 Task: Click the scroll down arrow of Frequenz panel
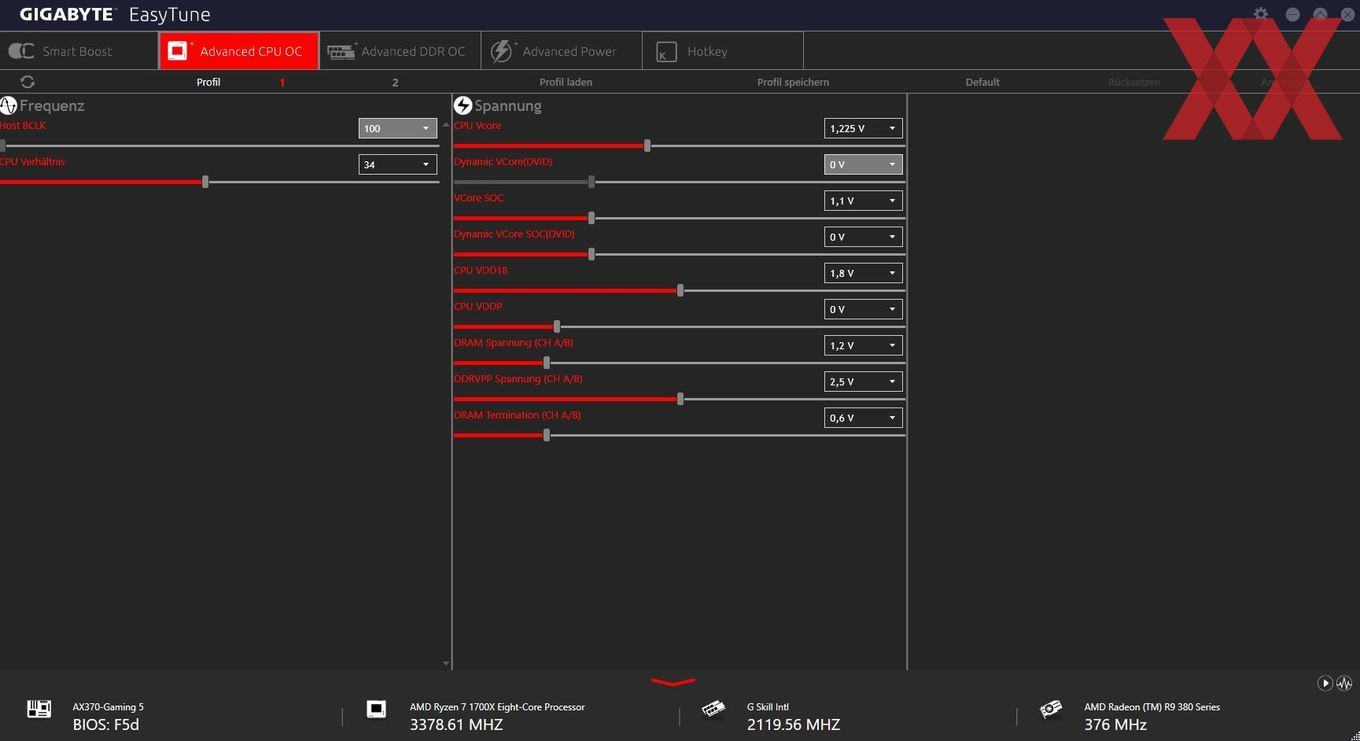coord(446,663)
